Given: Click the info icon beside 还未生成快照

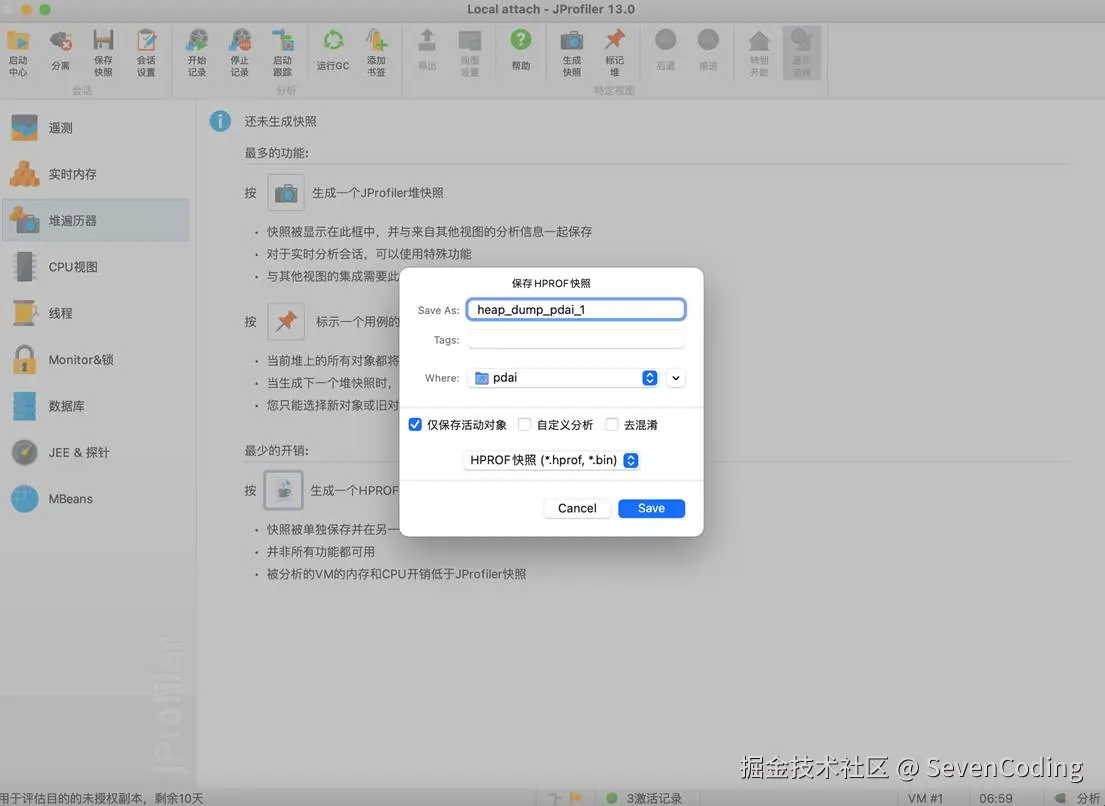Looking at the screenshot, I should pyautogui.click(x=220, y=121).
